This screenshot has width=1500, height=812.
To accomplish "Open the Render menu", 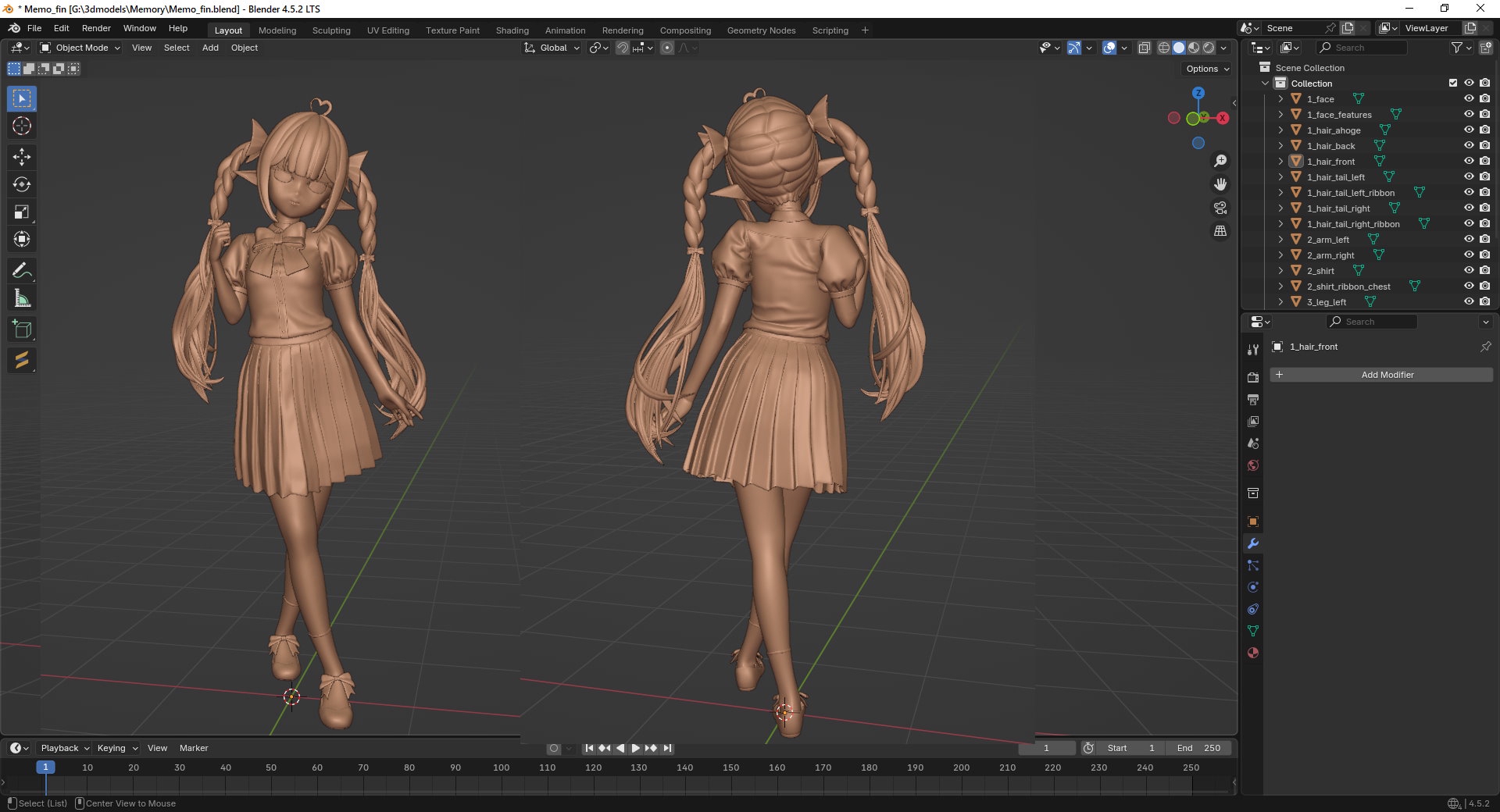I will [x=96, y=28].
